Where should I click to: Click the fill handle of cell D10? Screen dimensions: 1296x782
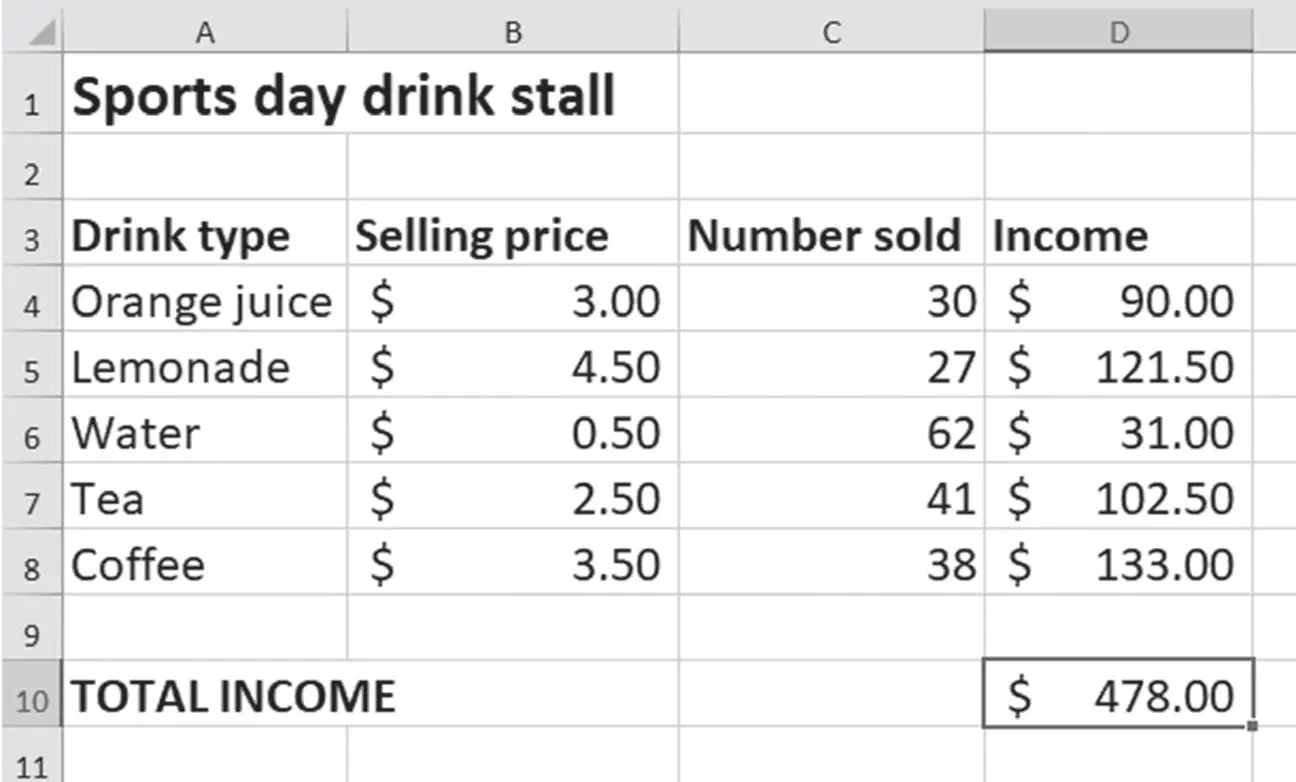[1252, 726]
